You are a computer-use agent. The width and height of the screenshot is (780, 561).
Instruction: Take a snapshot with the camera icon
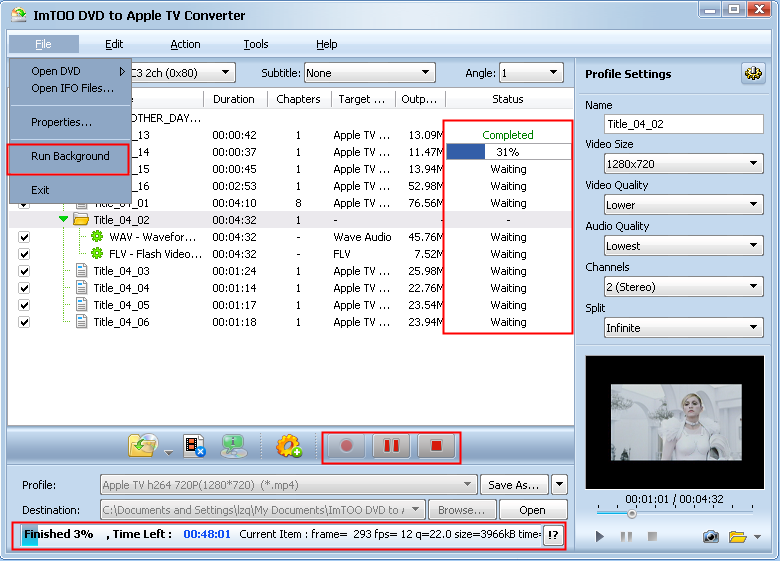pyautogui.click(x=710, y=536)
